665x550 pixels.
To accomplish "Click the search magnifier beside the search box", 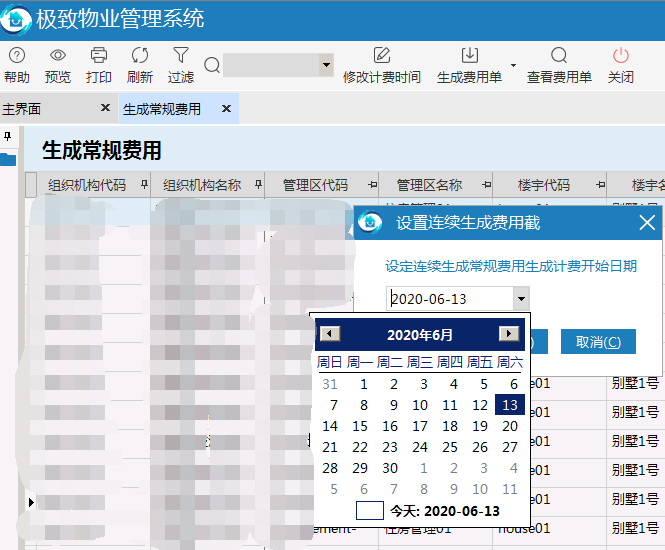I will point(212,65).
